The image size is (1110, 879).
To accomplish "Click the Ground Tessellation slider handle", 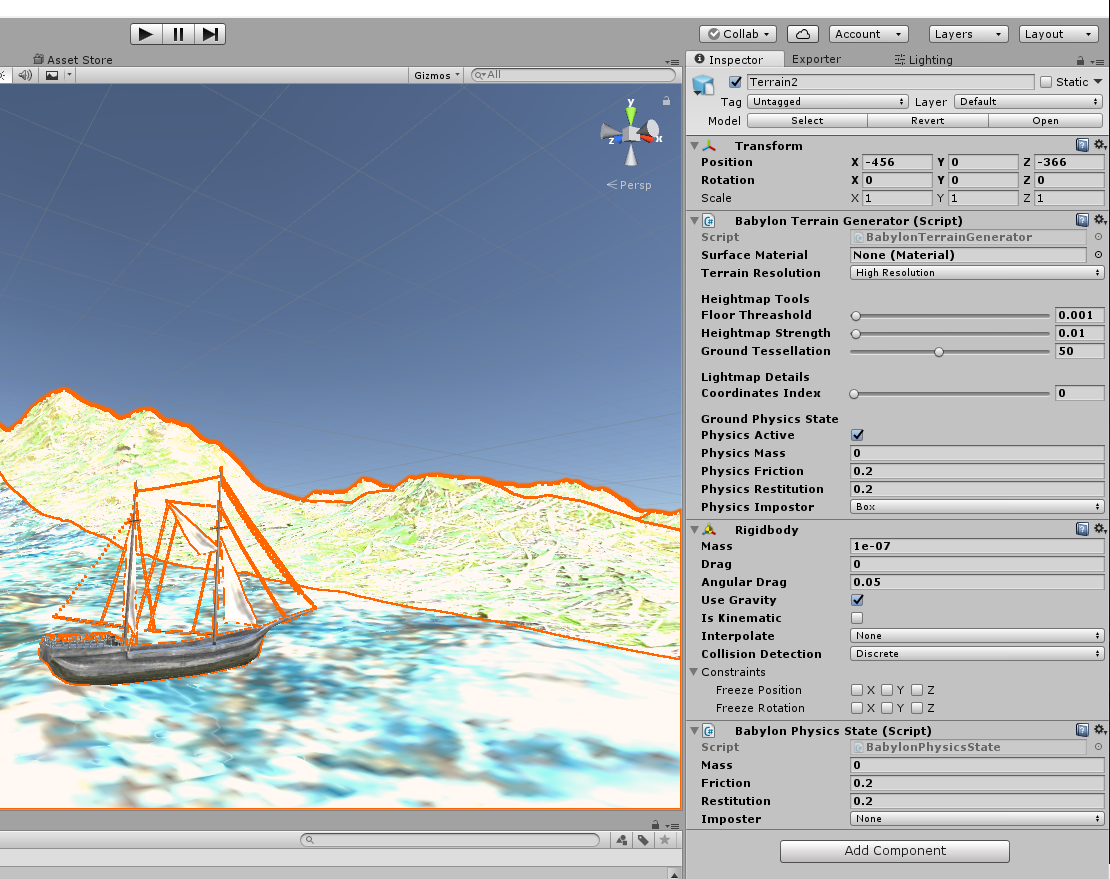I will tap(939, 352).
